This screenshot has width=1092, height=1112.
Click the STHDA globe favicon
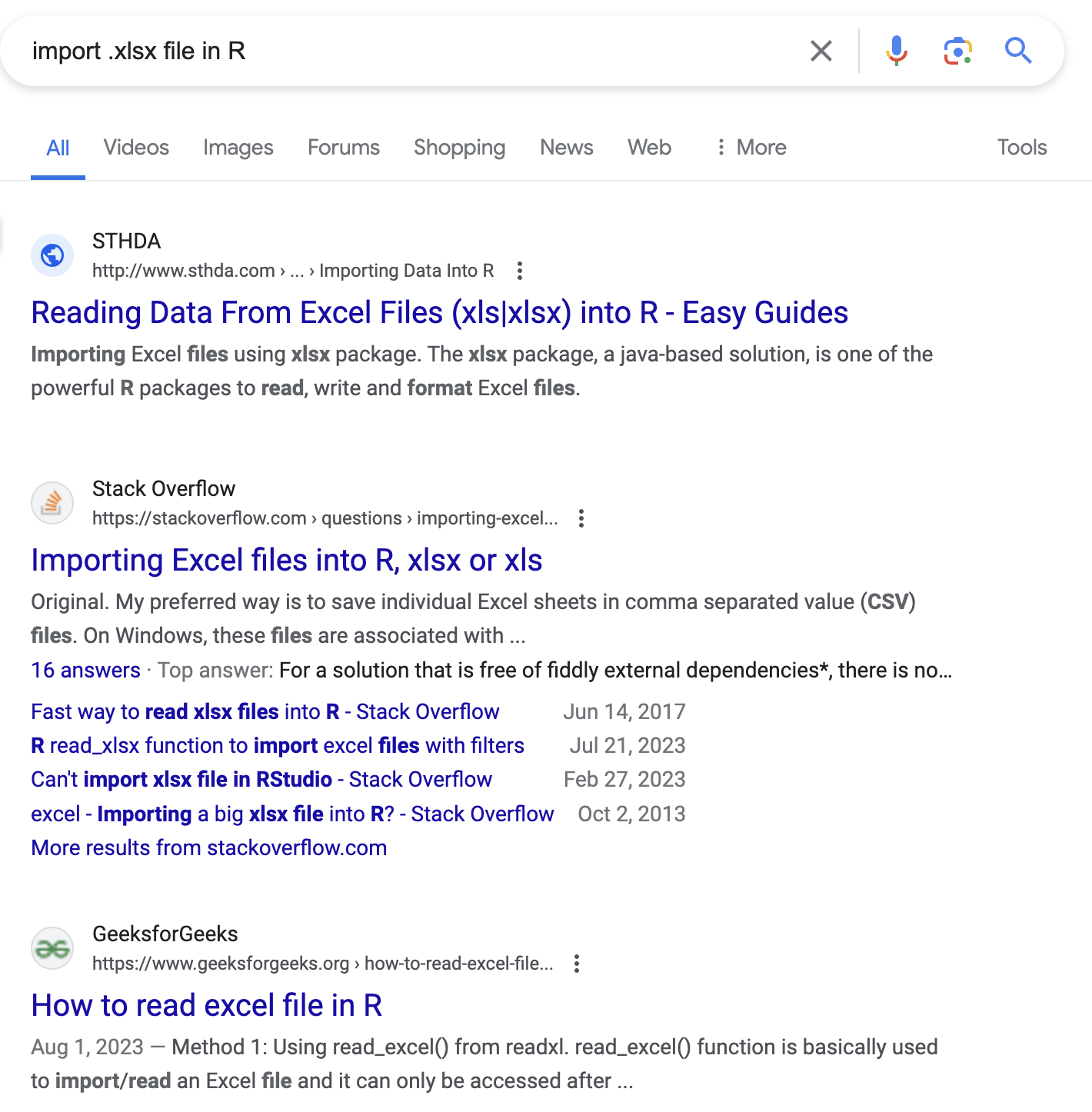[x=52, y=255]
